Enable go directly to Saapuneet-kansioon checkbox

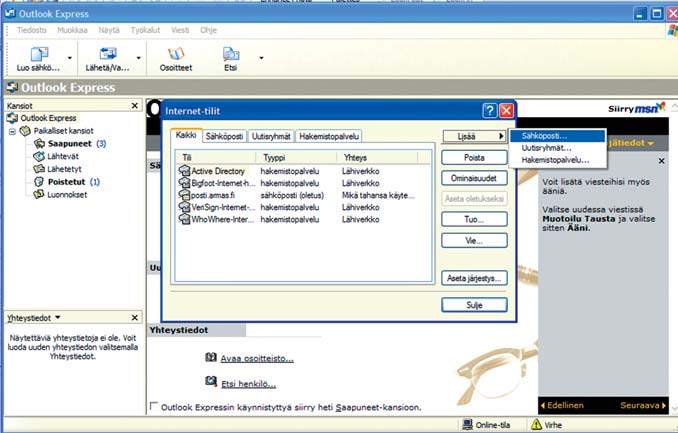pyautogui.click(x=154, y=406)
